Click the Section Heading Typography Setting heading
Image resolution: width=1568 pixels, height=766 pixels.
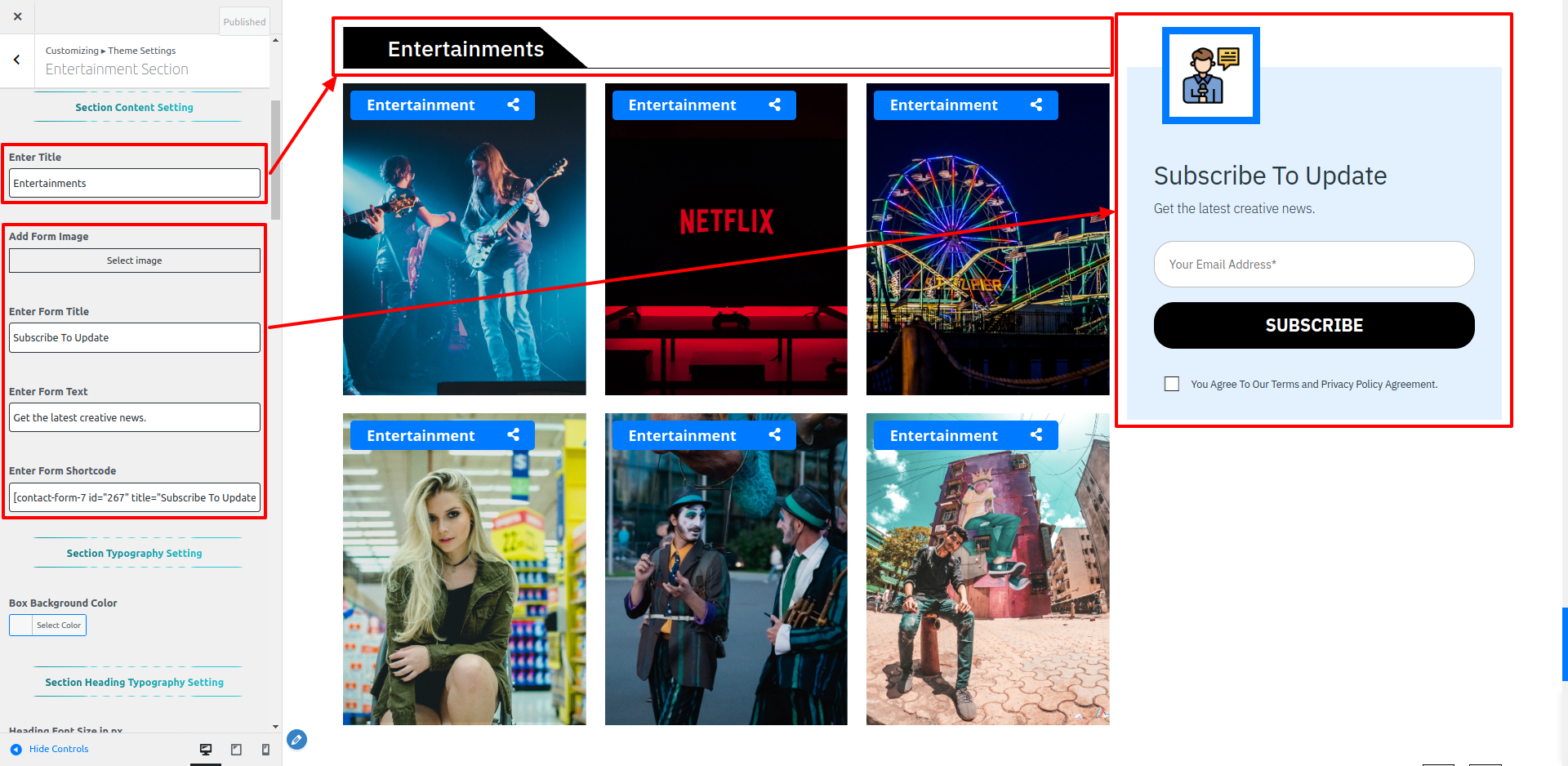[135, 682]
